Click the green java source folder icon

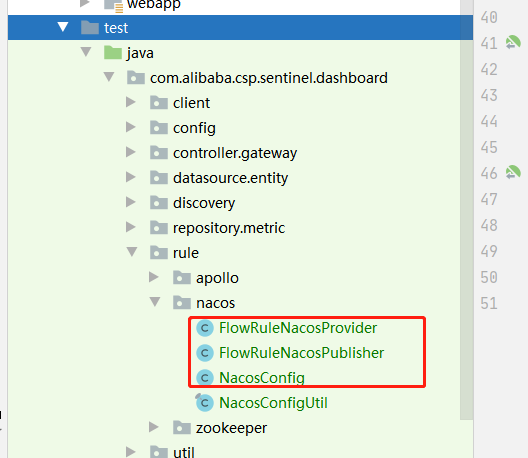113,53
